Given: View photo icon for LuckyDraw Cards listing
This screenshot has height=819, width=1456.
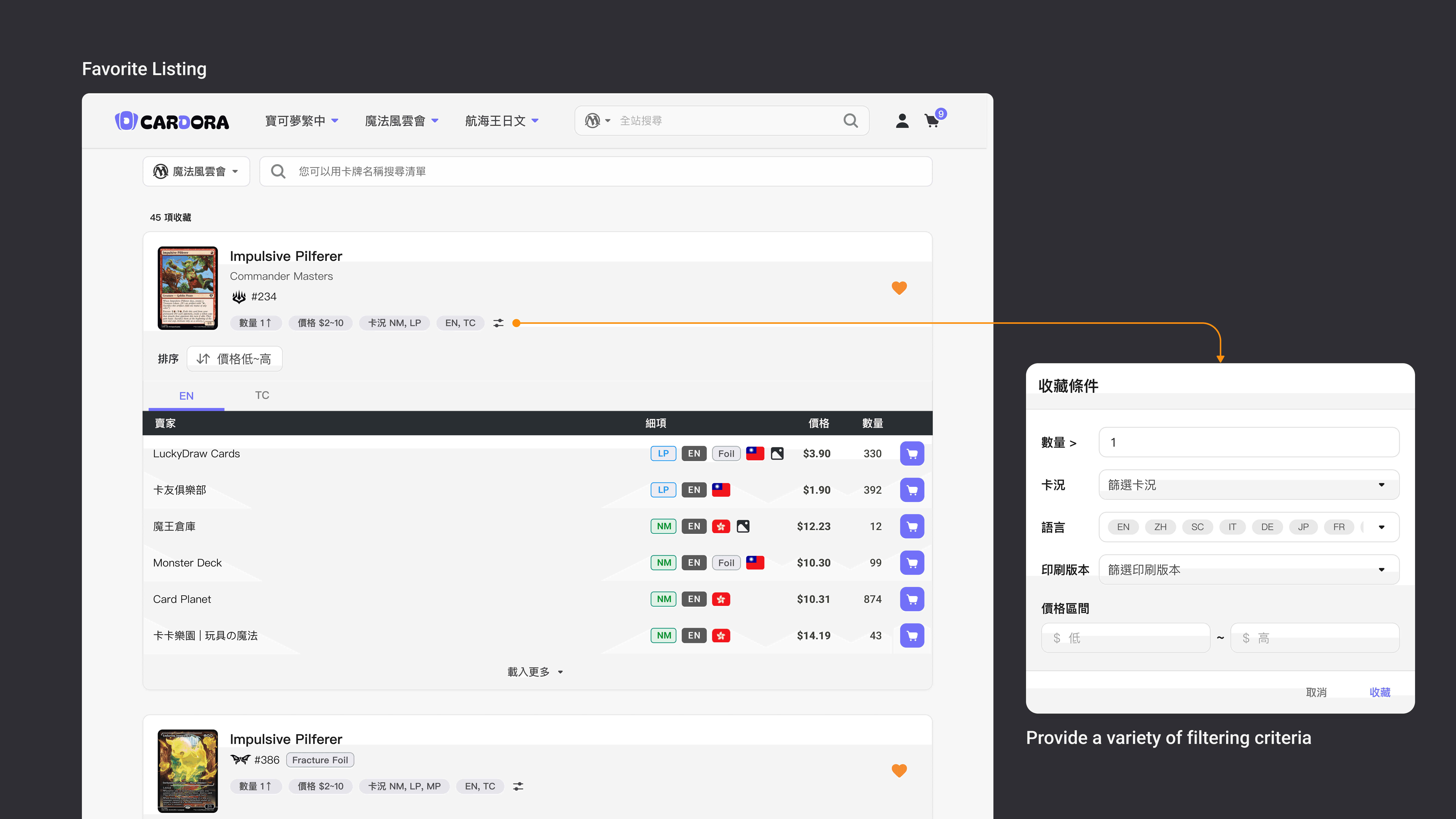Looking at the screenshot, I should pos(777,453).
